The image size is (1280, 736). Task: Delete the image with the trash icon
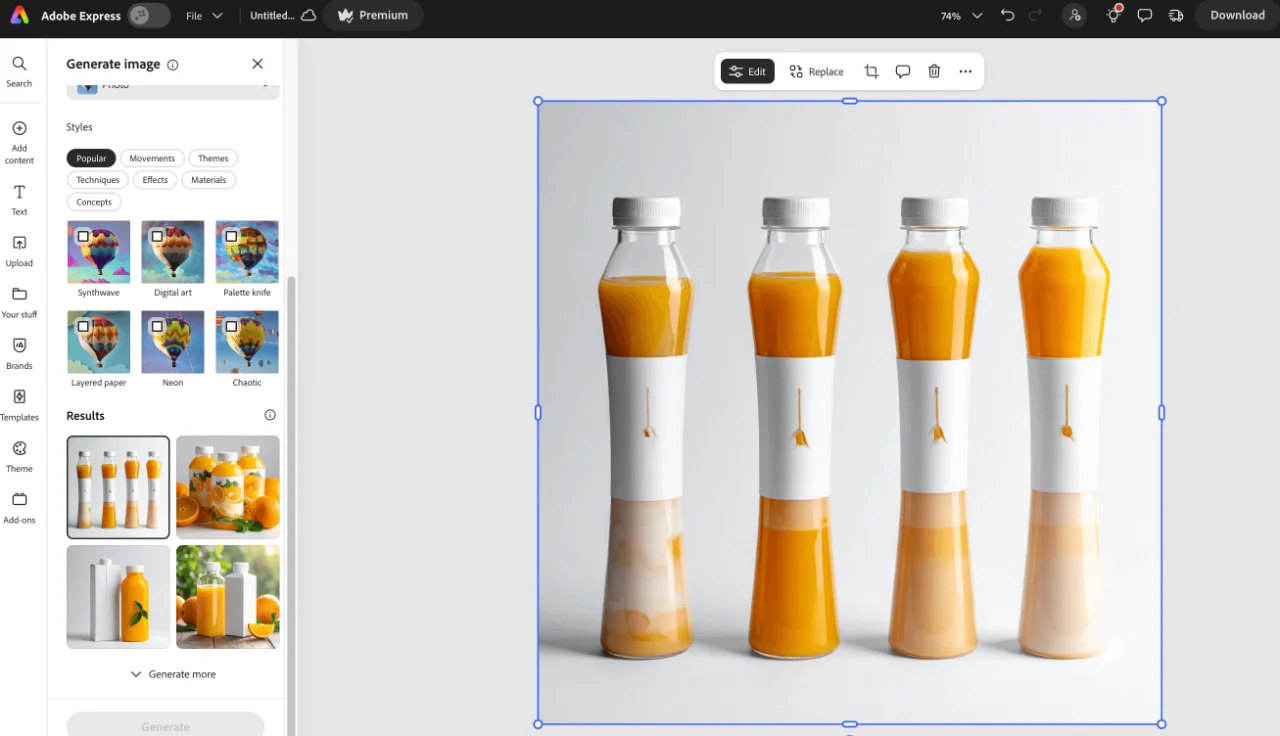pyautogui.click(x=934, y=72)
